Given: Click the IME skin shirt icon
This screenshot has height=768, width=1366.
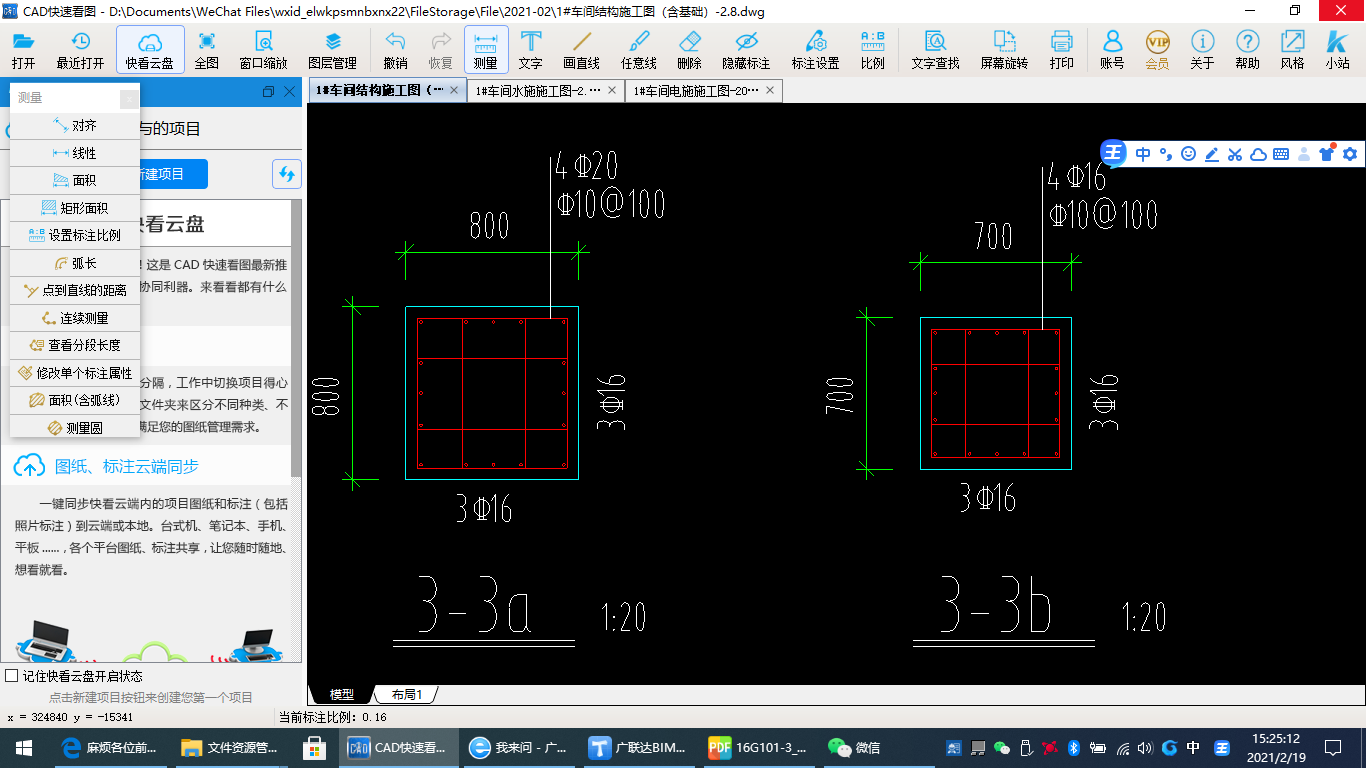Looking at the screenshot, I should [1327, 153].
